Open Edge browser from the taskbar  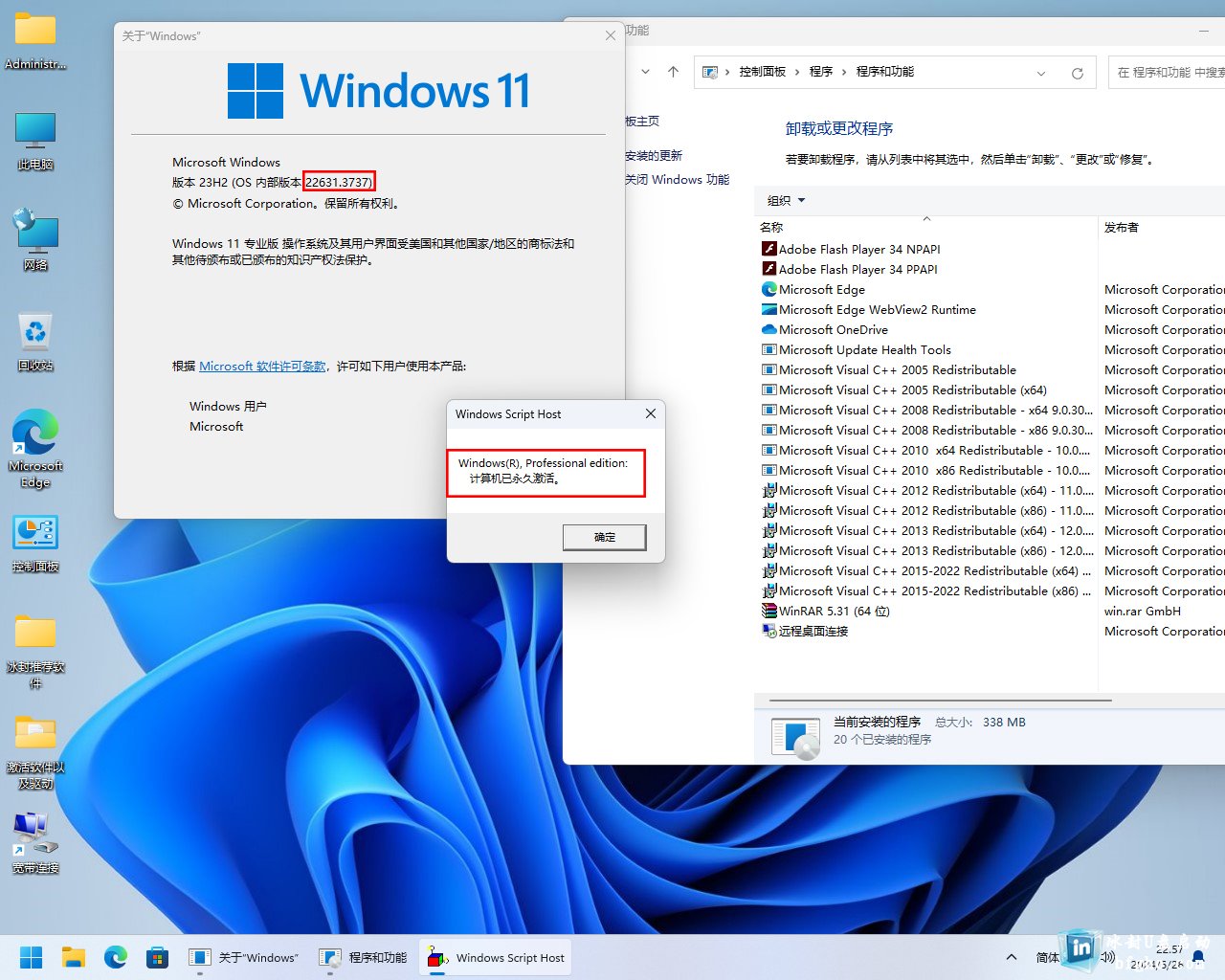[116, 957]
